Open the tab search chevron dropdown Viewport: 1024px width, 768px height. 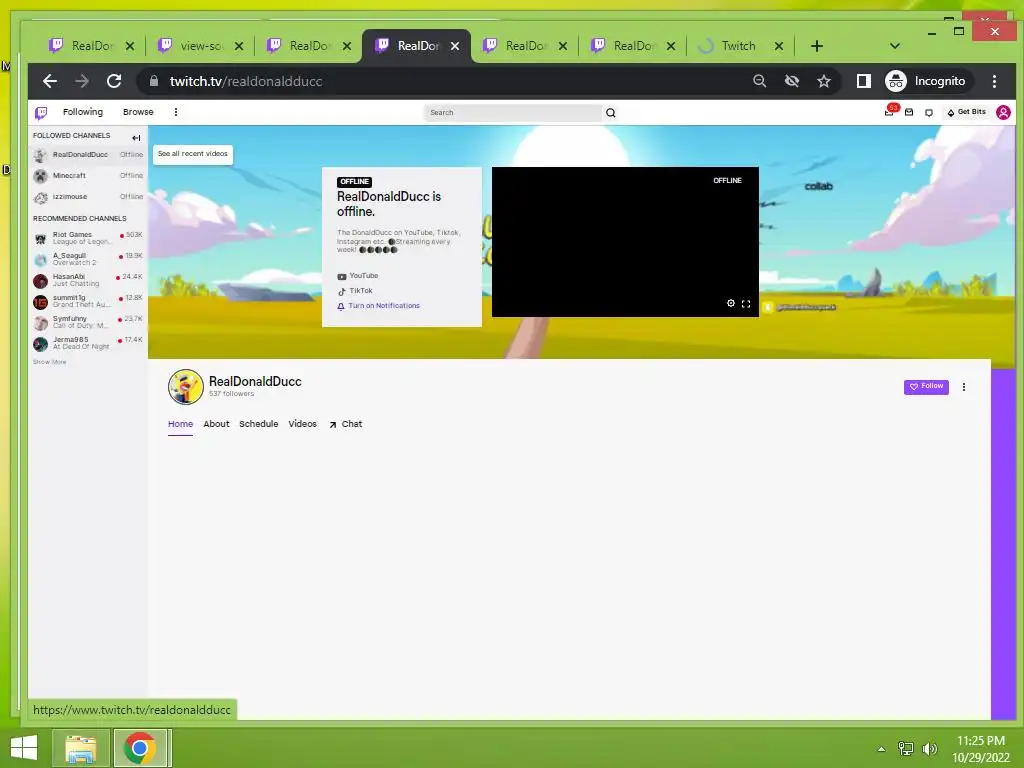[x=895, y=46]
